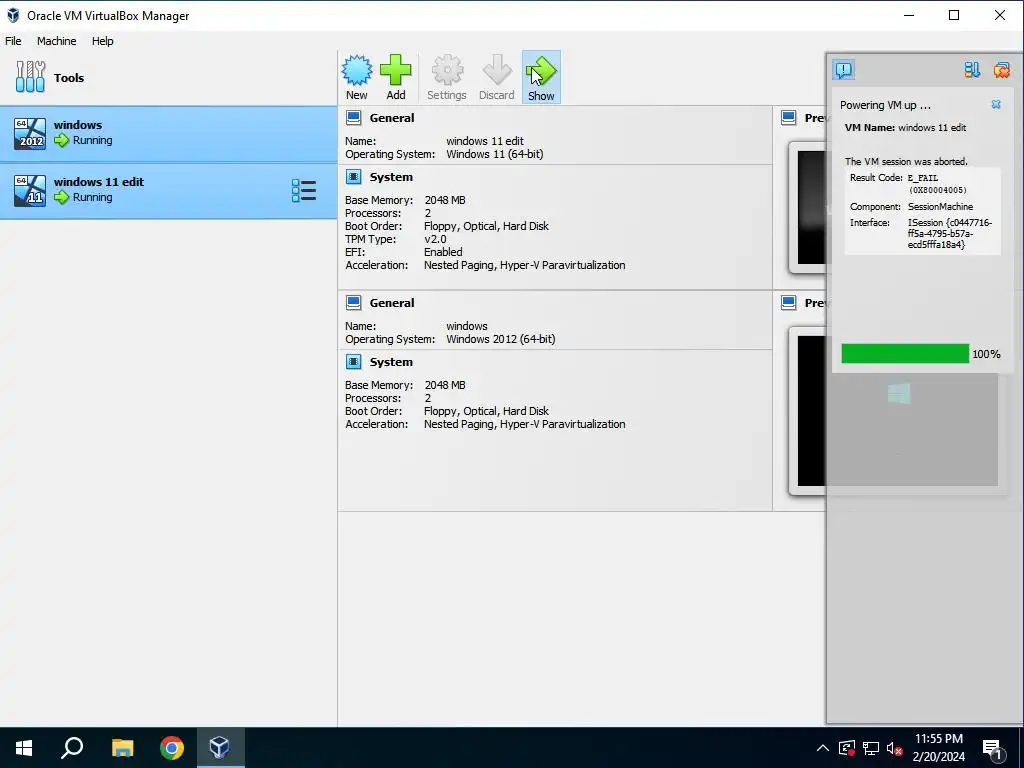The width and height of the screenshot is (1024, 768).
Task: Click 'Windows 11 (64-bit)' operating system value
Action: coord(494,154)
